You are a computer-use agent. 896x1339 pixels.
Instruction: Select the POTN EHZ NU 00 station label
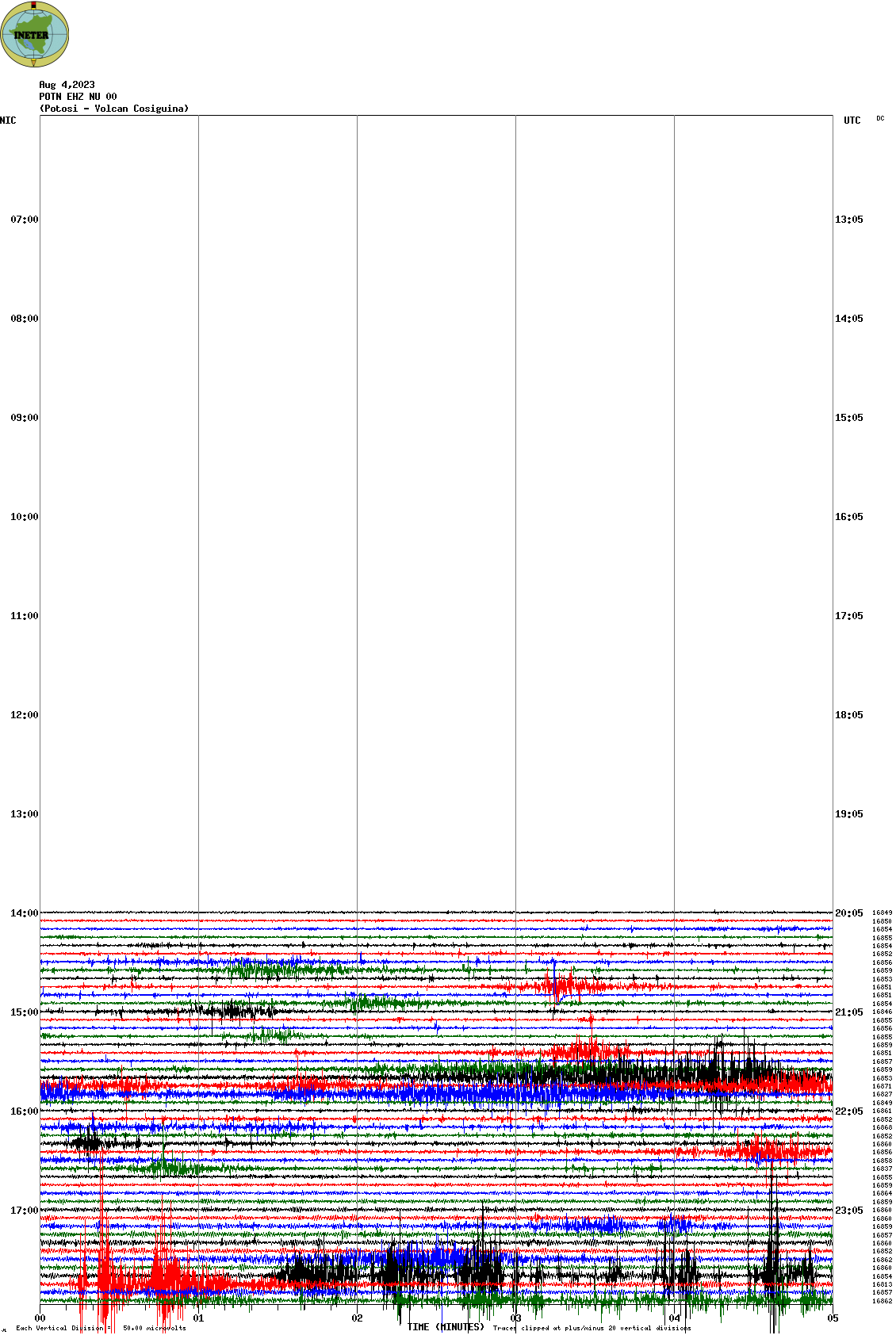pyautogui.click(x=78, y=97)
